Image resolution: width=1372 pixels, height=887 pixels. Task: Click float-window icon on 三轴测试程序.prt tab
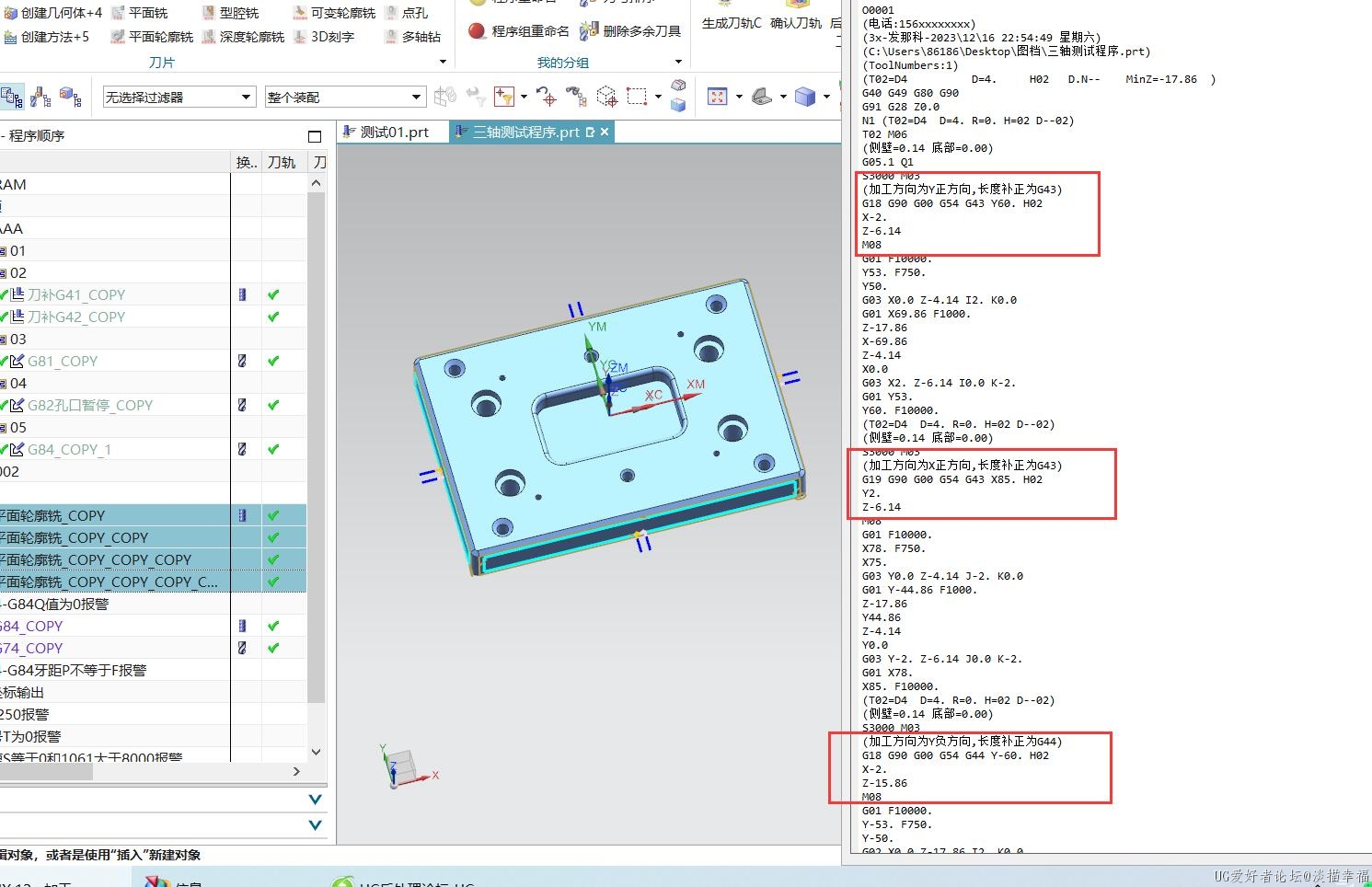coord(590,132)
